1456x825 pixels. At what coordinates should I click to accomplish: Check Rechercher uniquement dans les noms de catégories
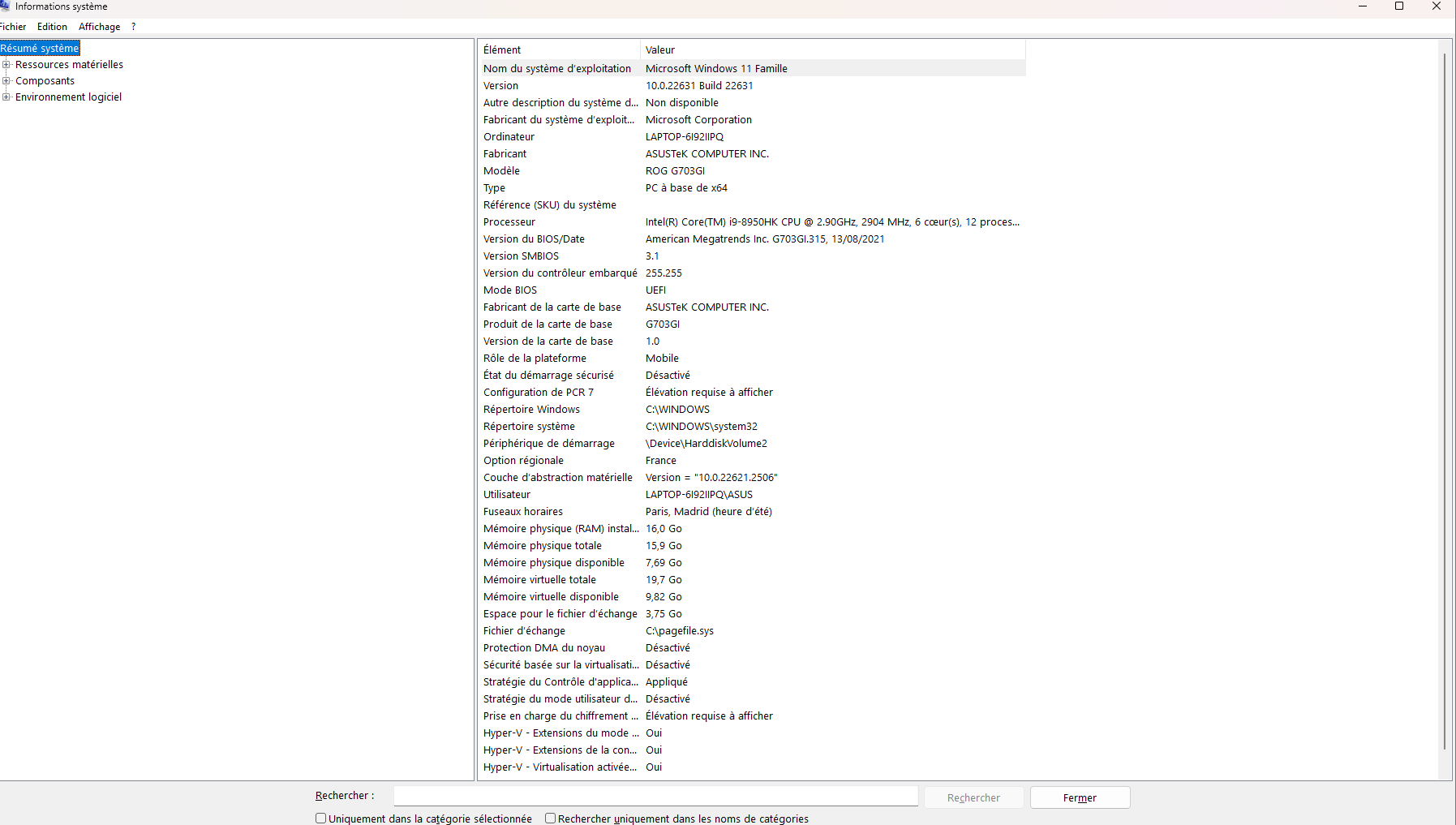550,818
